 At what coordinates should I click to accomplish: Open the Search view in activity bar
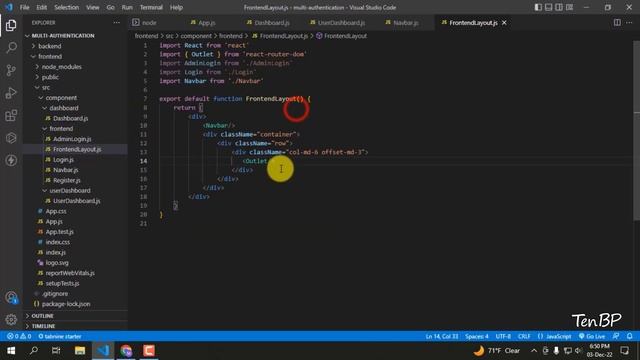11,48
